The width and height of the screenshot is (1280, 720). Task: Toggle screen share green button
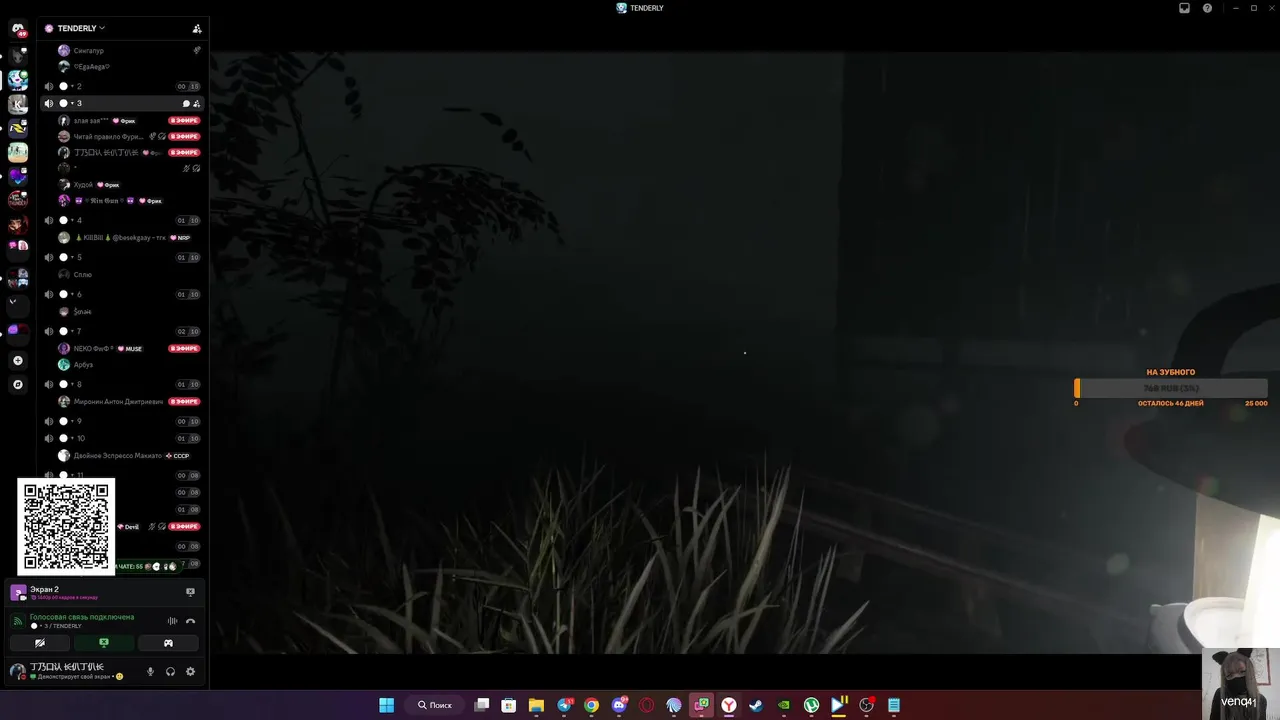pyautogui.click(x=104, y=643)
